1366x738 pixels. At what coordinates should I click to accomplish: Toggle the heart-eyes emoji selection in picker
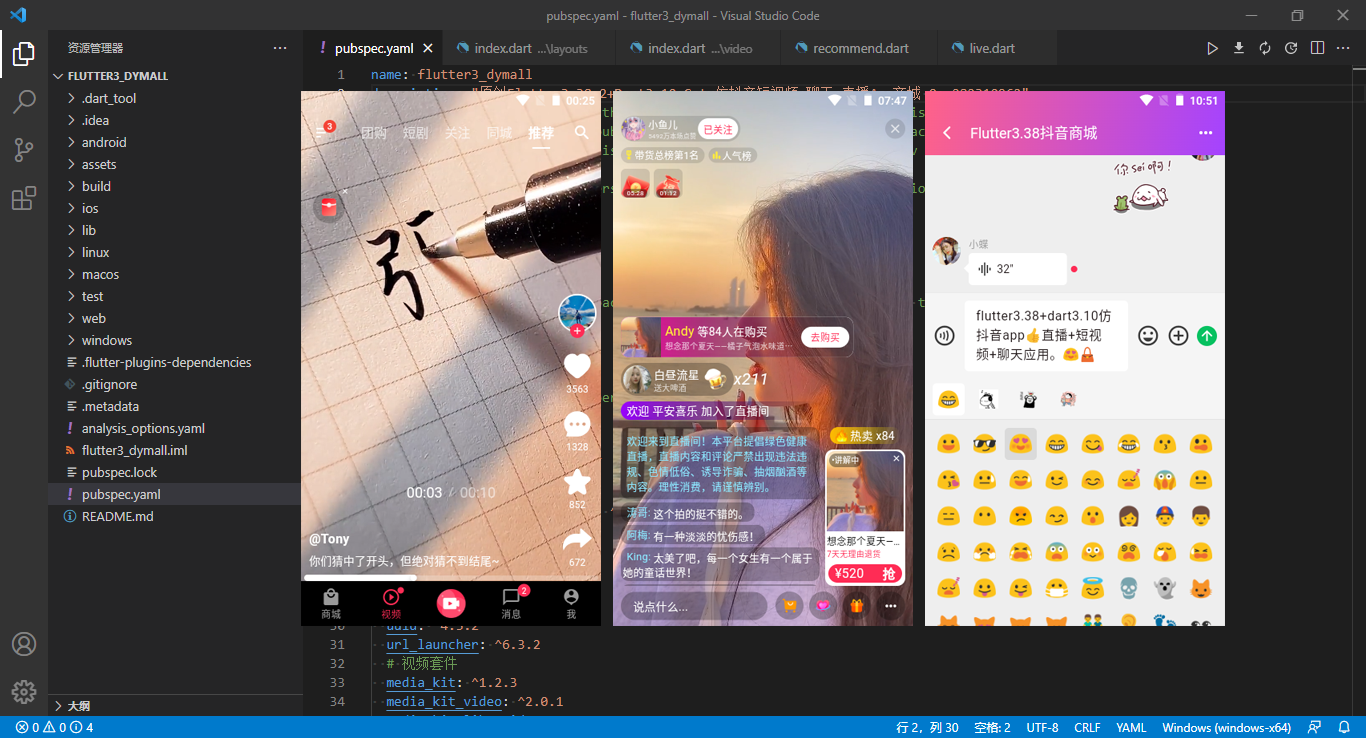[1020, 443]
